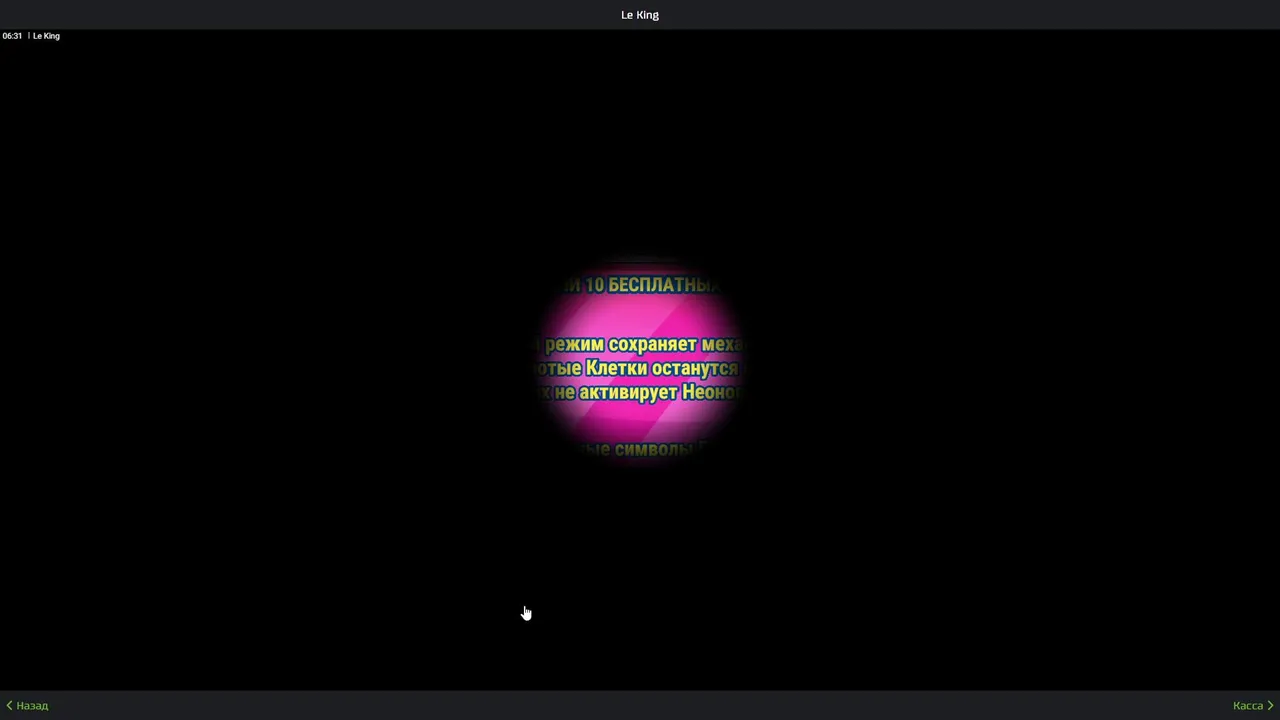Open the Касса cashier link
Image resolution: width=1280 pixels, height=720 pixels.
click(x=1253, y=706)
